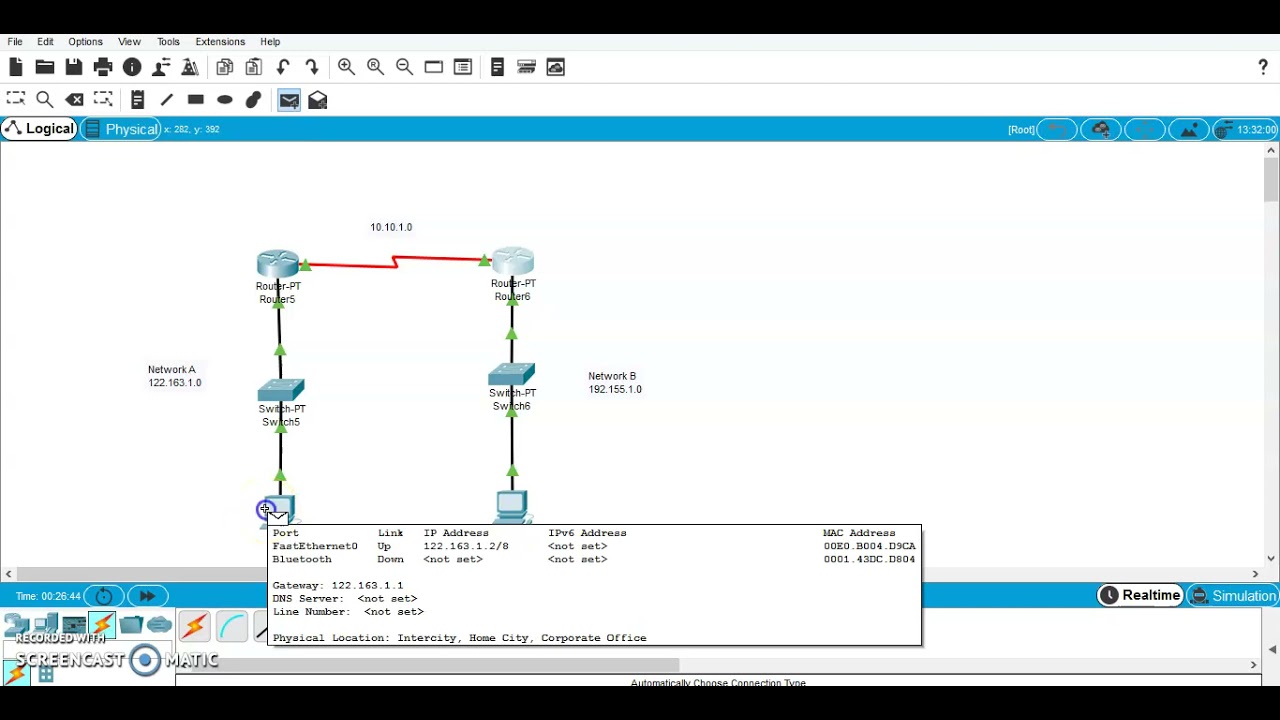Select Router6 on the canvas
The width and height of the screenshot is (1280, 720).
[513, 262]
